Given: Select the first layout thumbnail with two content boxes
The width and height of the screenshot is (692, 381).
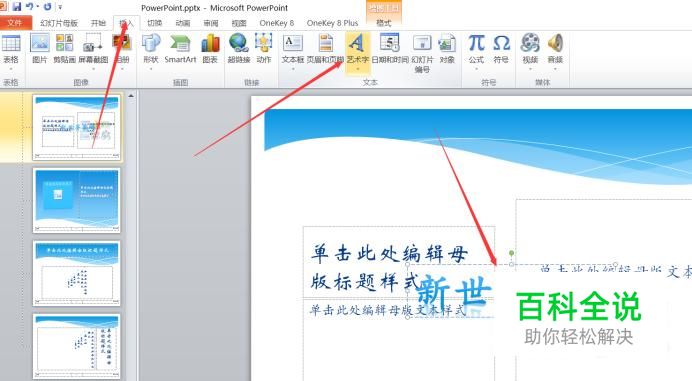Looking at the screenshot, I should point(77,128).
